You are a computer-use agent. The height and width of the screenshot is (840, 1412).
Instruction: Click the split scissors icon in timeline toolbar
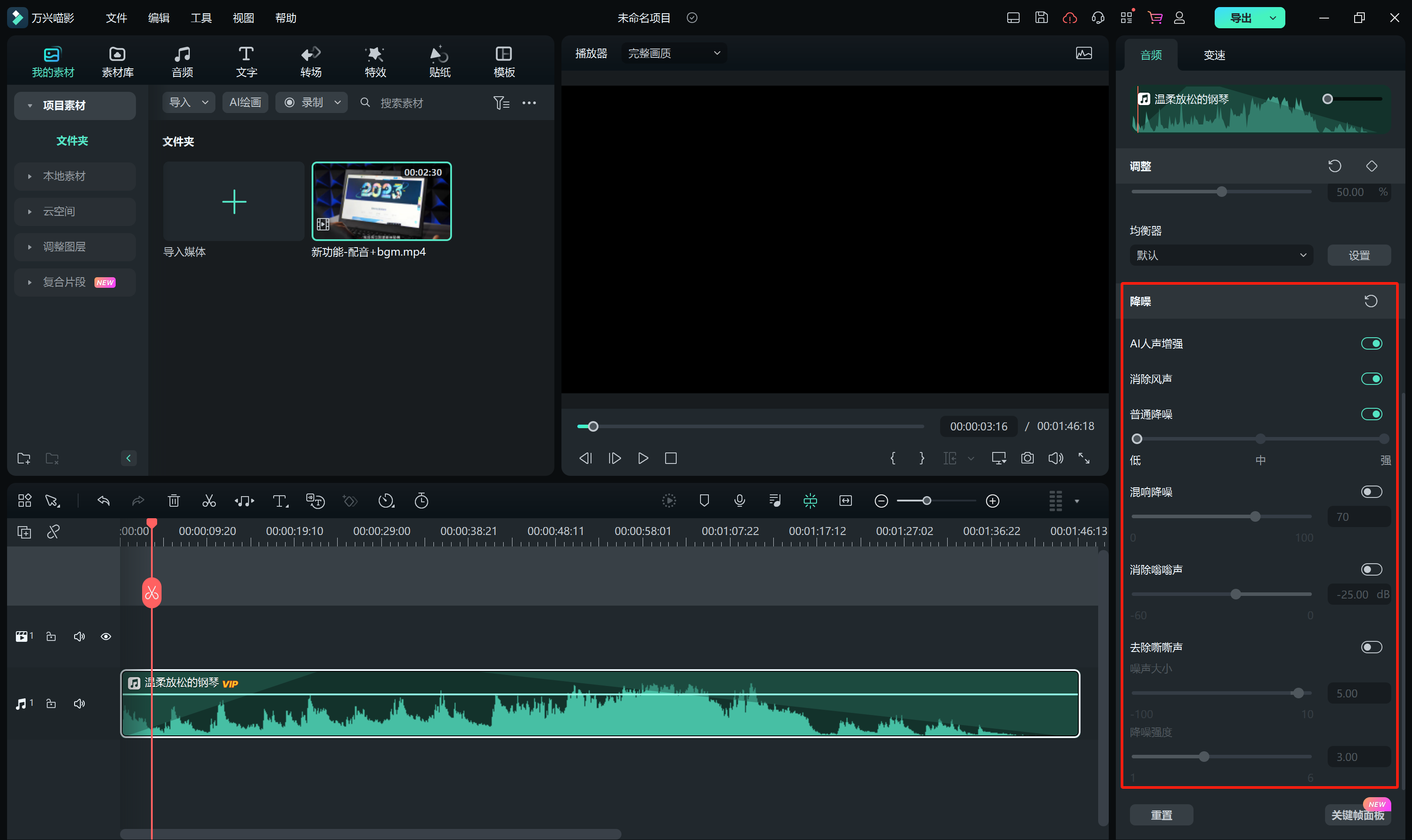click(x=209, y=501)
